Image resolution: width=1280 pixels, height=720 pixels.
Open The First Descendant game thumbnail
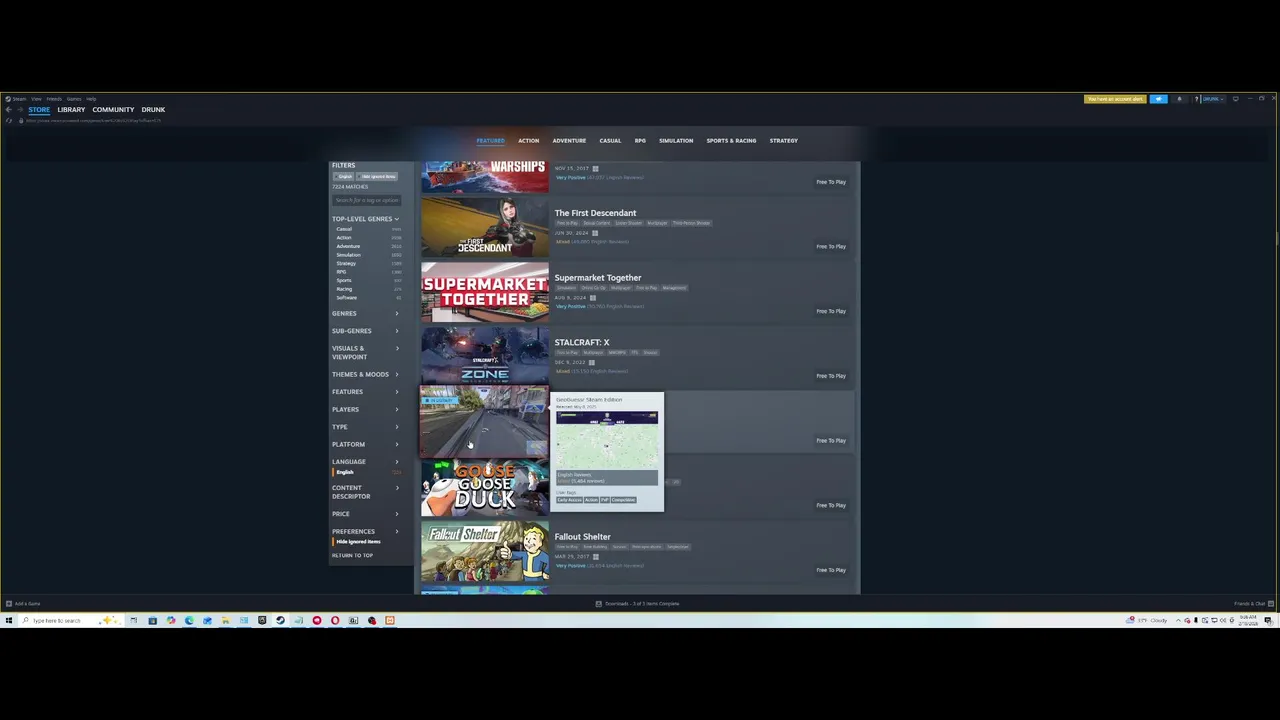(x=485, y=226)
